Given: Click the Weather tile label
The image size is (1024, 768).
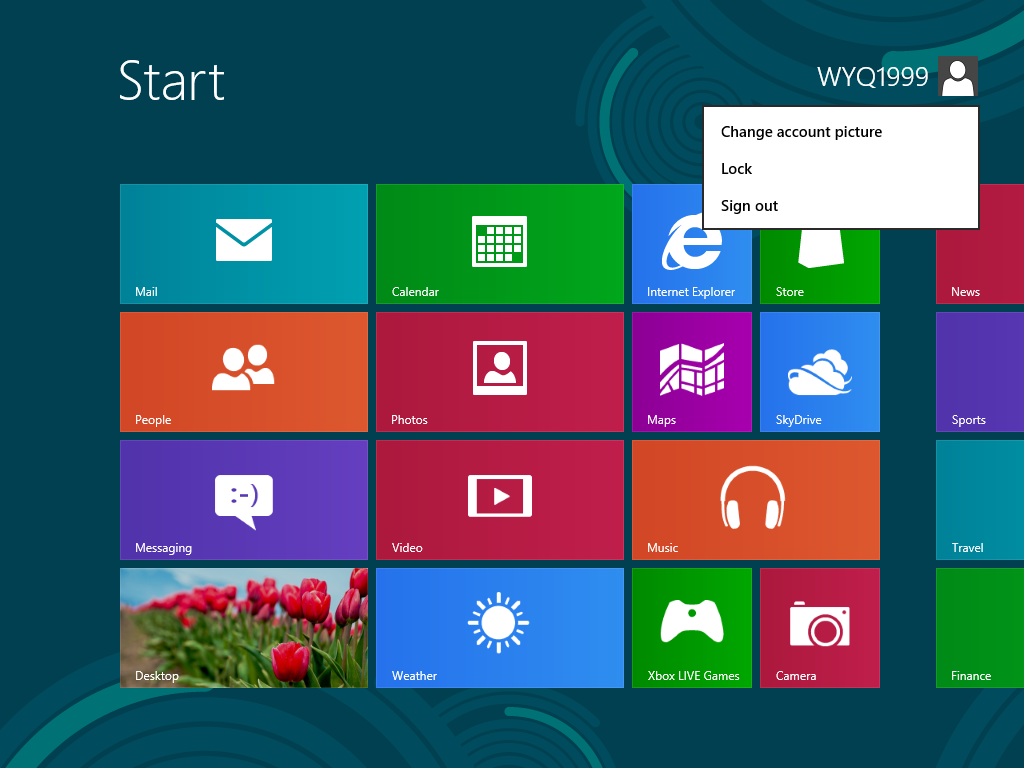Looking at the screenshot, I should (x=414, y=676).
